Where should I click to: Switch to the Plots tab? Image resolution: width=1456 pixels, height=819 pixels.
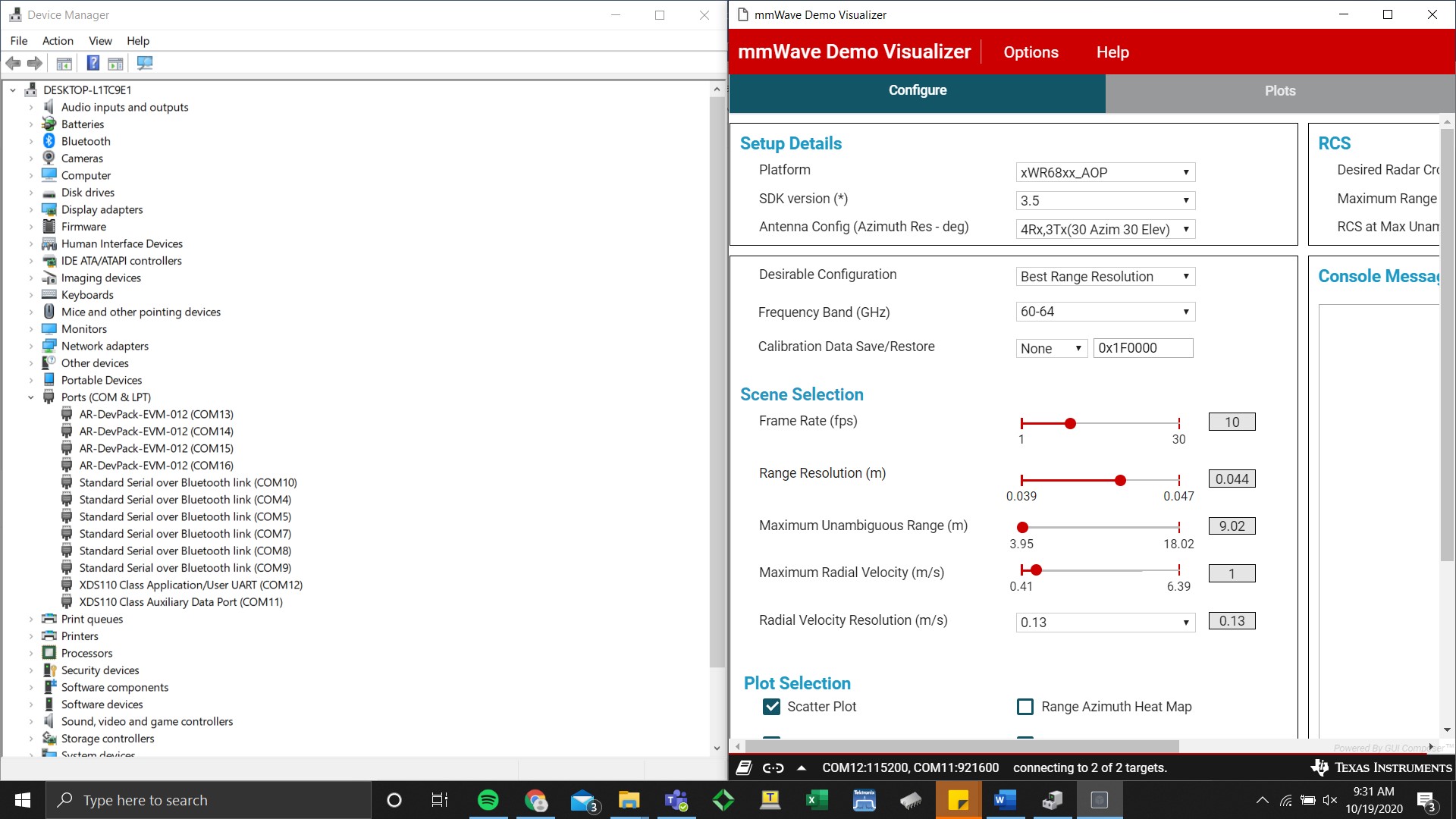coord(1279,91)
